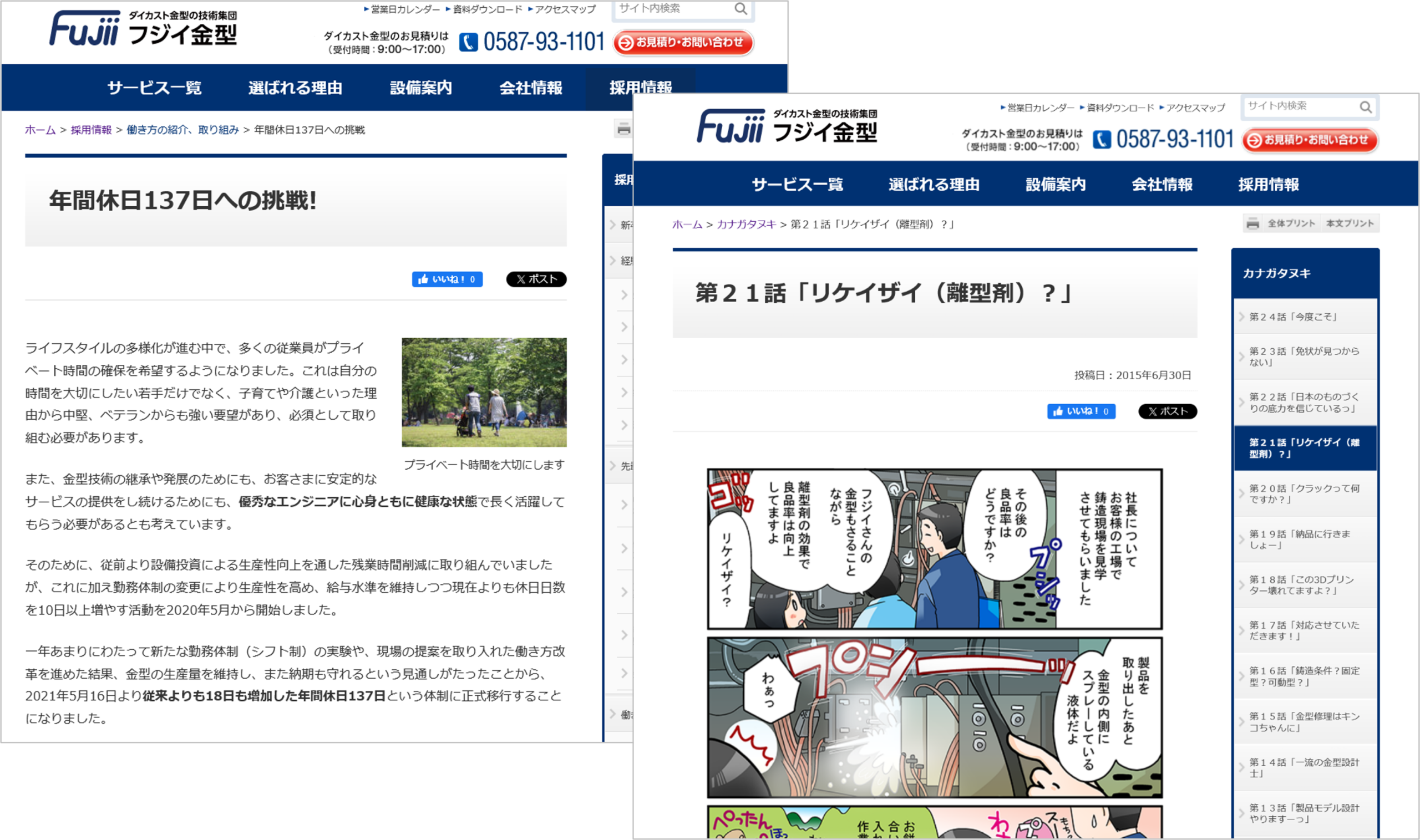Click the printer icon beside 全体プリント

click(x=1254, y=223)
